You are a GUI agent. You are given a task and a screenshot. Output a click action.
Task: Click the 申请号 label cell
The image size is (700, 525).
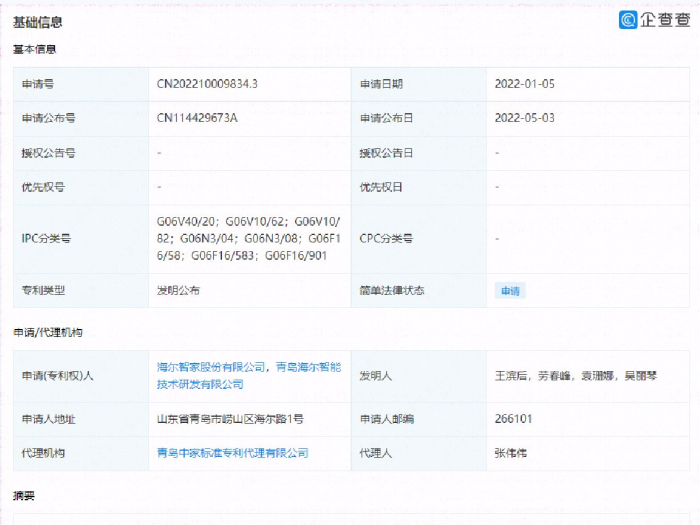click(x=81, y=84)
